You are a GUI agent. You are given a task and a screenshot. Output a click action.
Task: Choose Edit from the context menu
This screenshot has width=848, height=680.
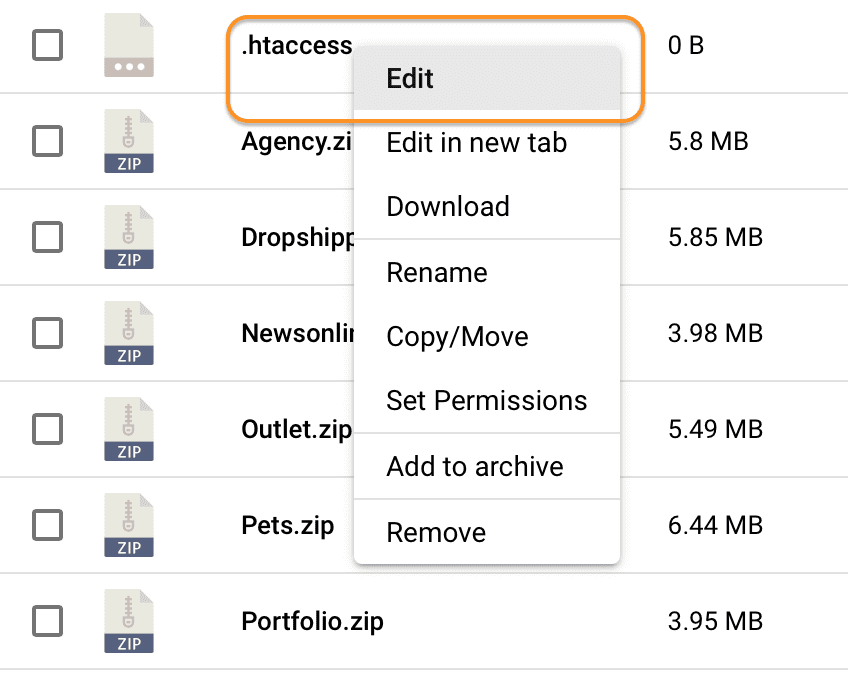pos(410,79)
